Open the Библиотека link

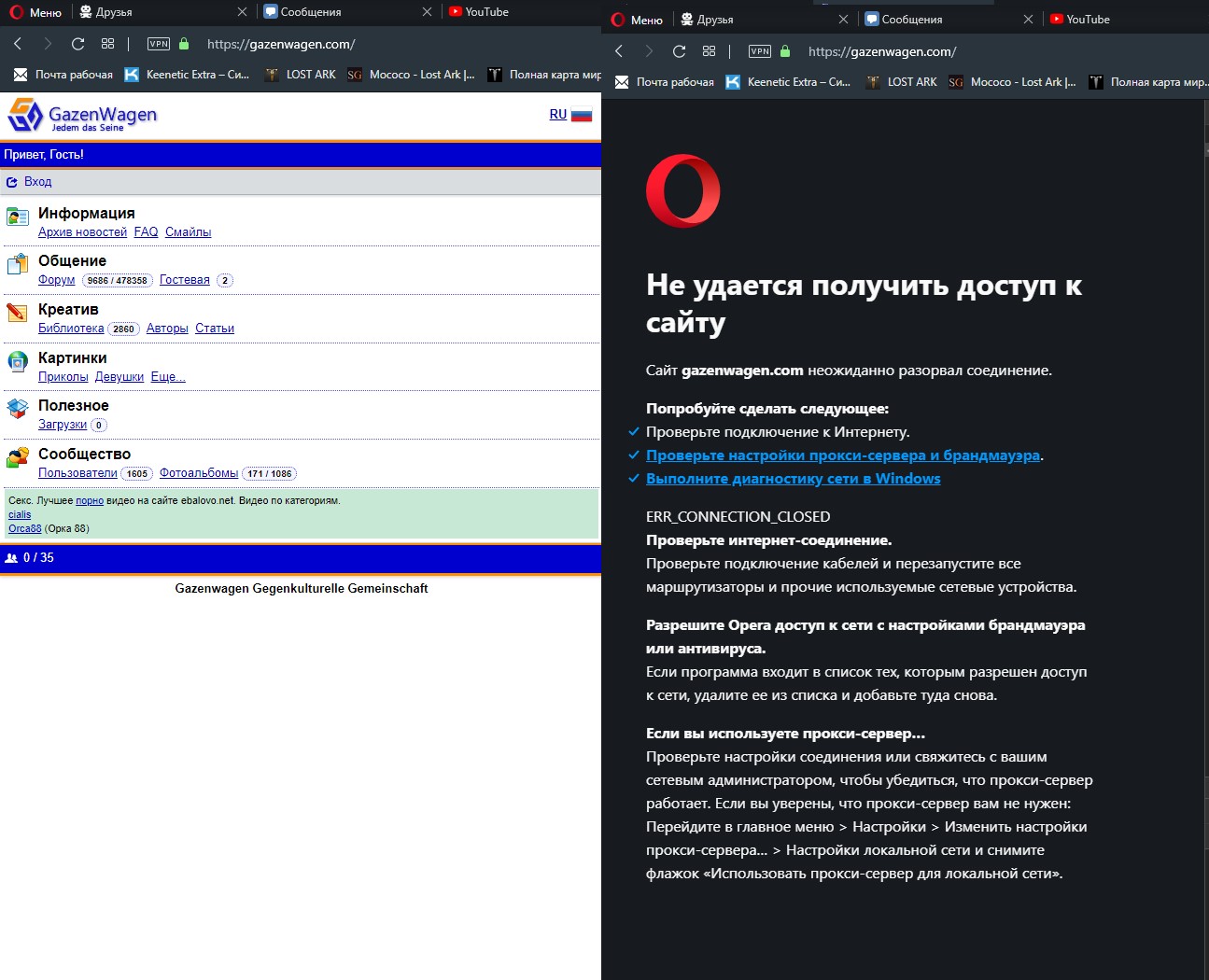(71, 329)
